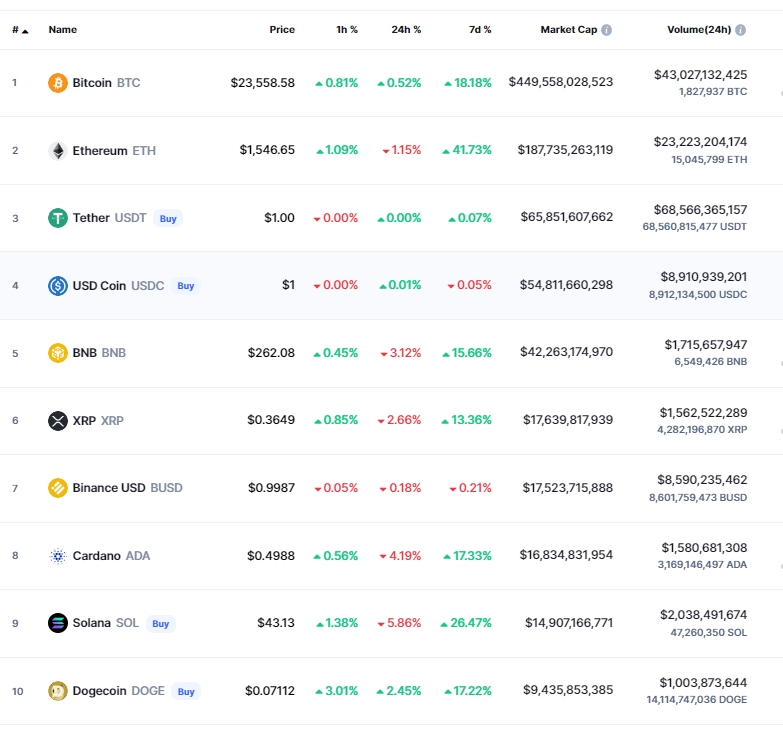Screen dimensions: 783x729
Task: Click the Market Cap info icon
Action: [607, 30]
